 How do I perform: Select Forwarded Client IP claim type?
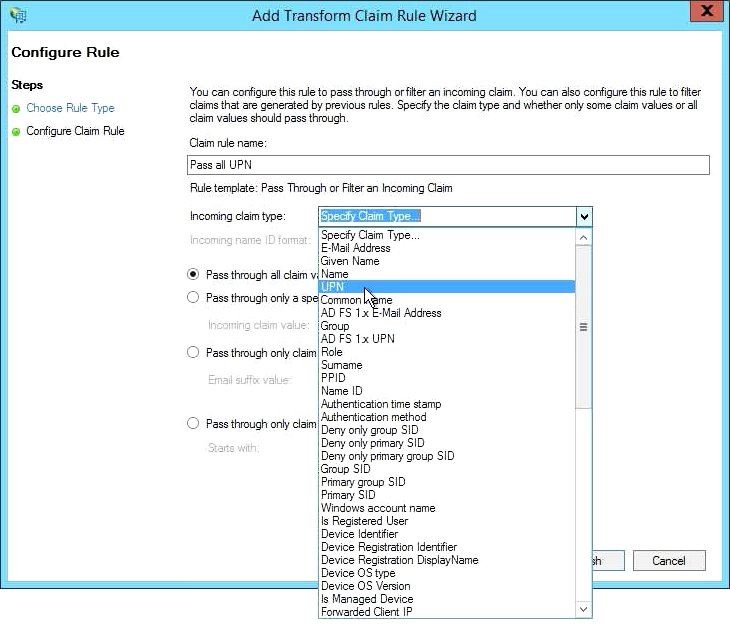[x=367, y=612]
